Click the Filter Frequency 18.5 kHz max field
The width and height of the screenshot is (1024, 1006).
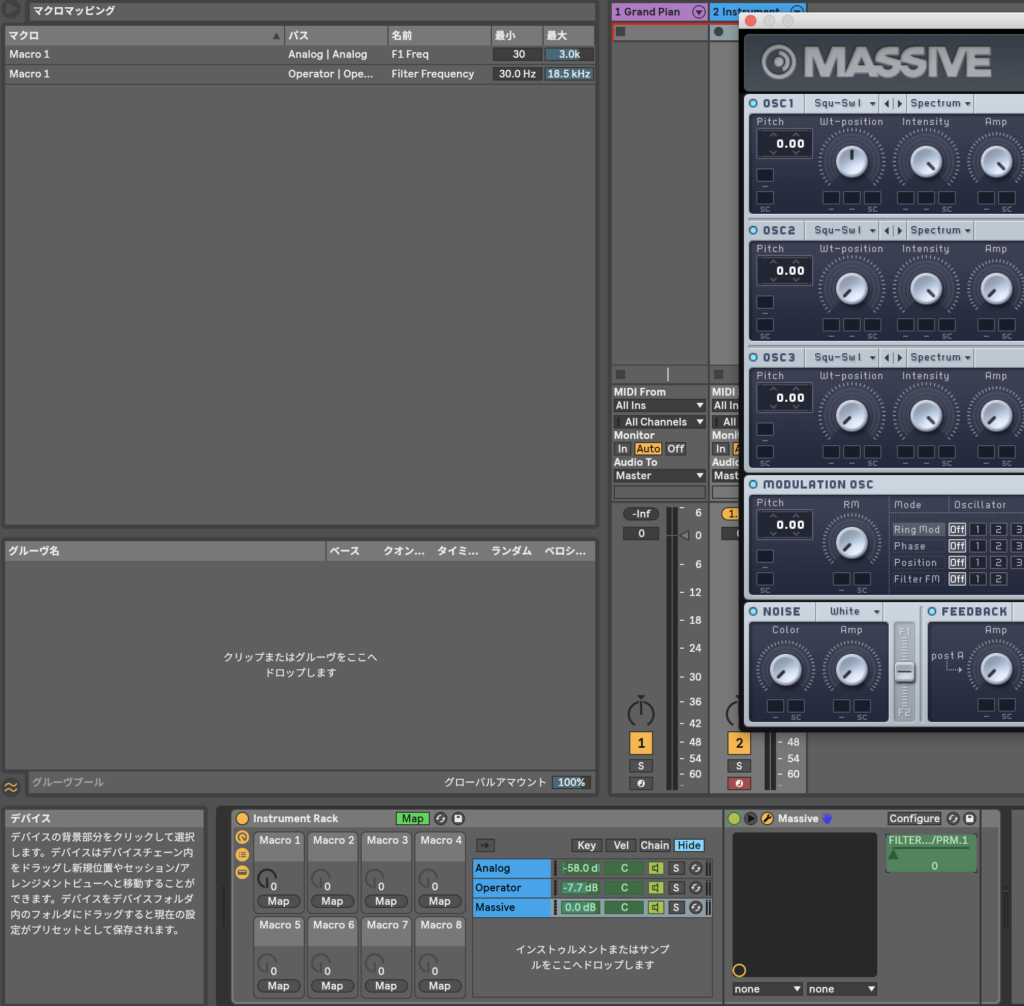pyautogui.click(x=567, y=74)
